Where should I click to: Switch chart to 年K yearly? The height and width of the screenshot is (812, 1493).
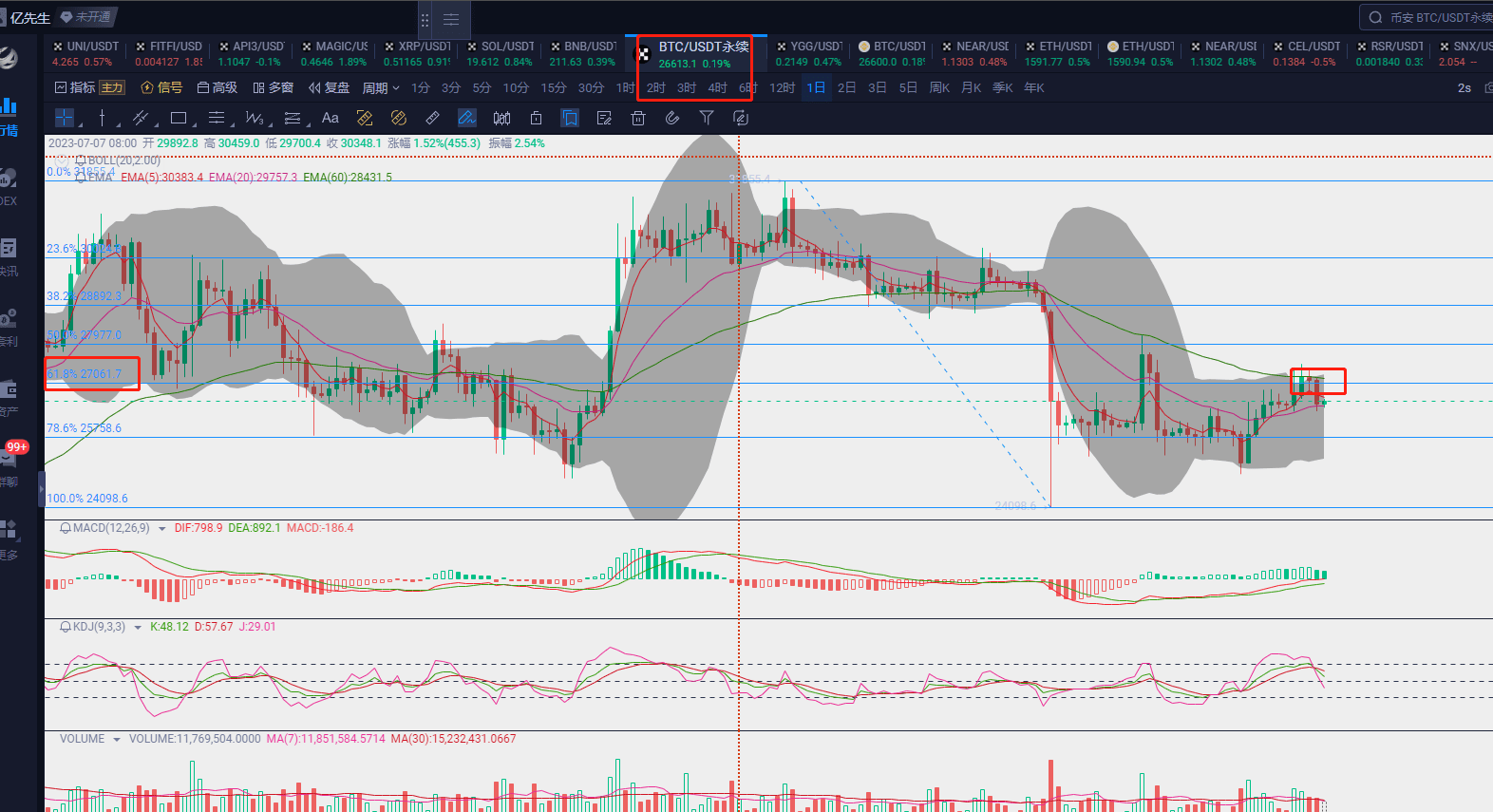[x=1033, y=87]
